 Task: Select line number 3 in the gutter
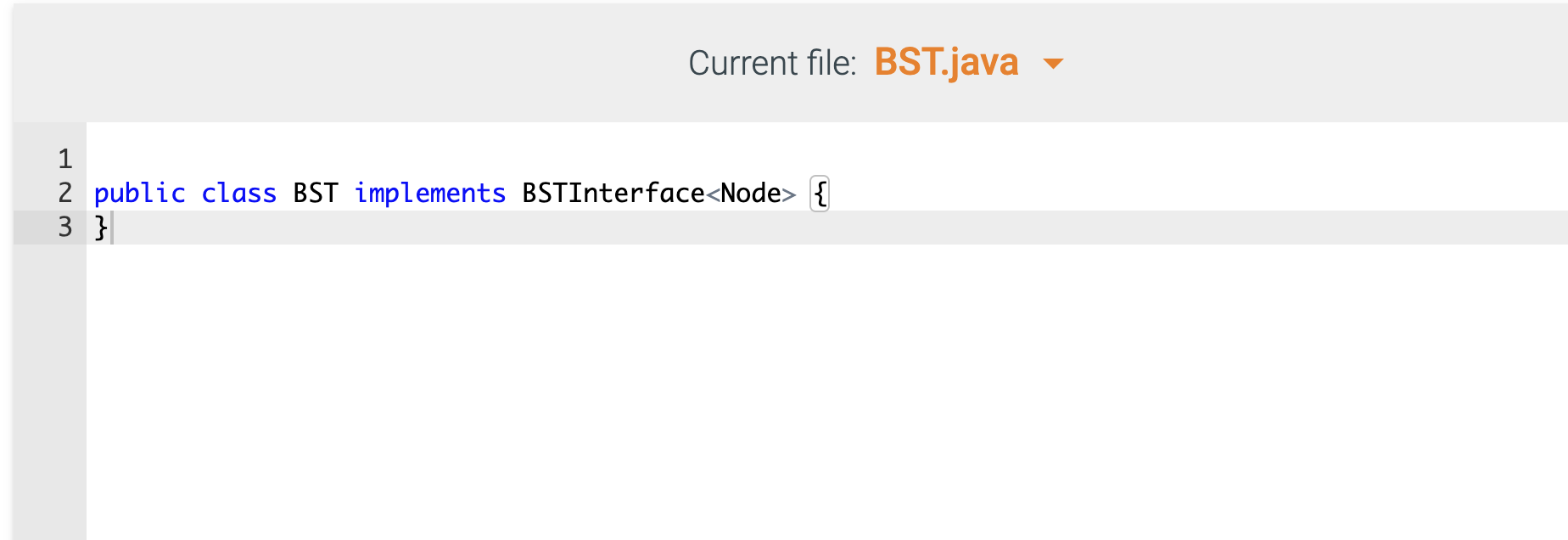[x=64, y=227]
